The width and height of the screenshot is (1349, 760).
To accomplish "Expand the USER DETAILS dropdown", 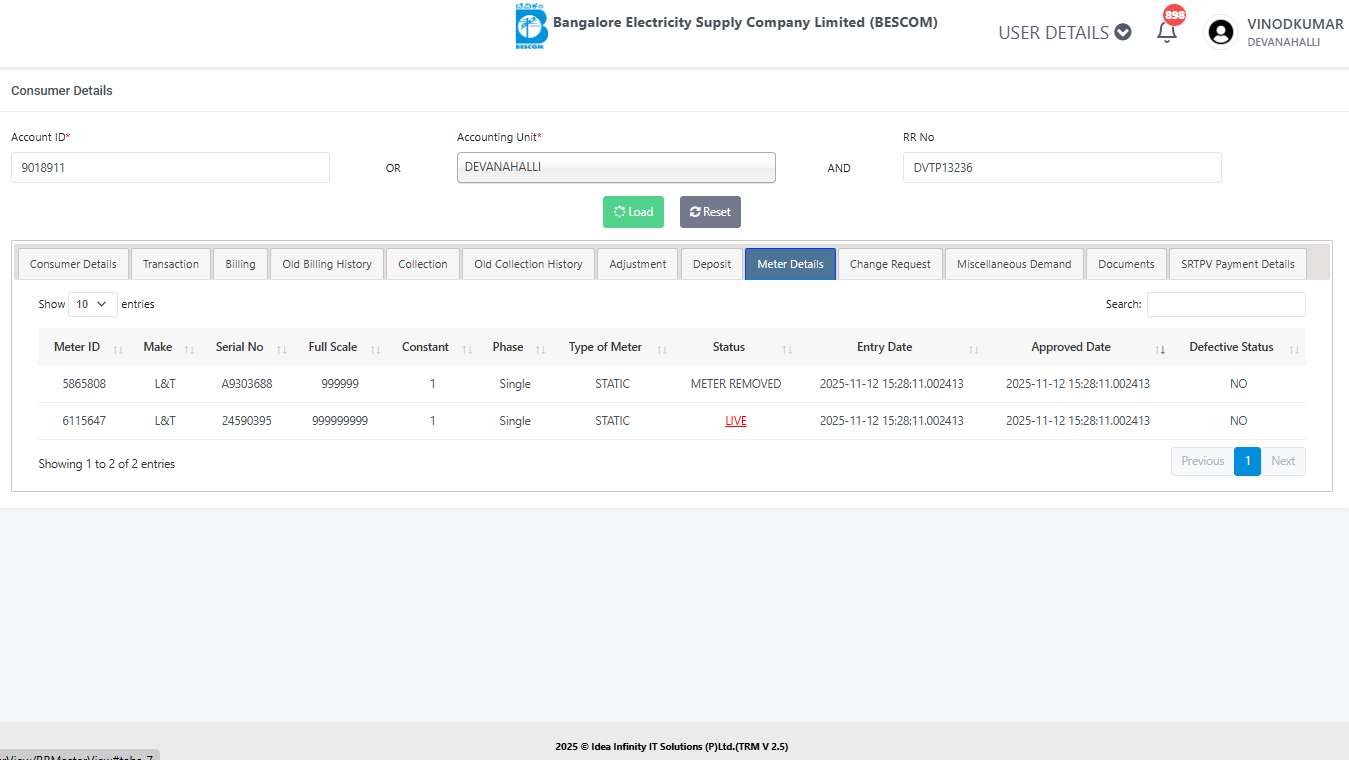I will tap(1064, 32).
